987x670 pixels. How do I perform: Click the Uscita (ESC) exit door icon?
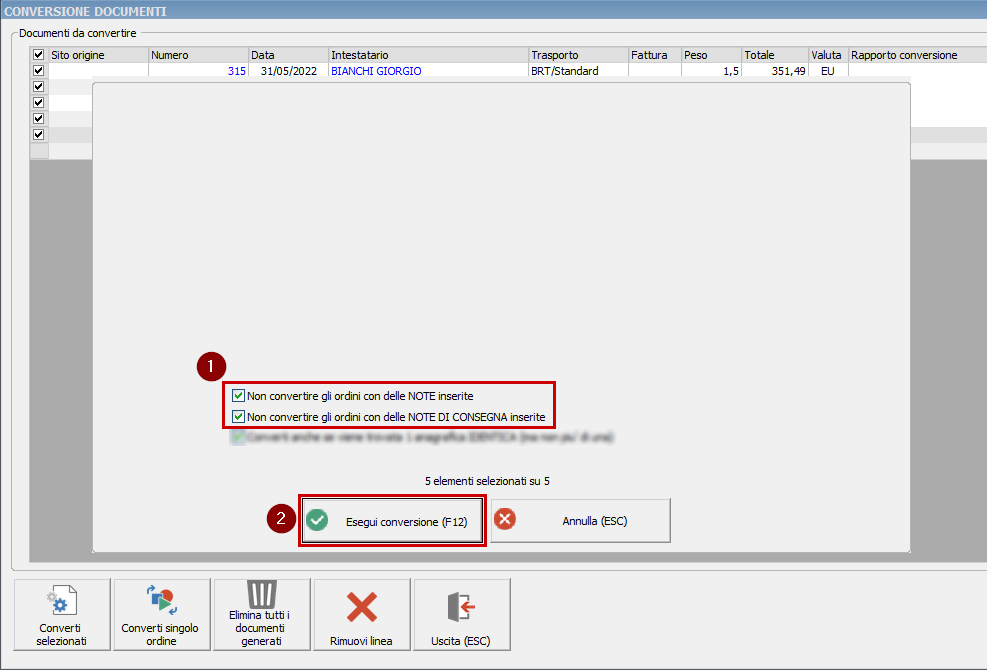tap(461, 607)
